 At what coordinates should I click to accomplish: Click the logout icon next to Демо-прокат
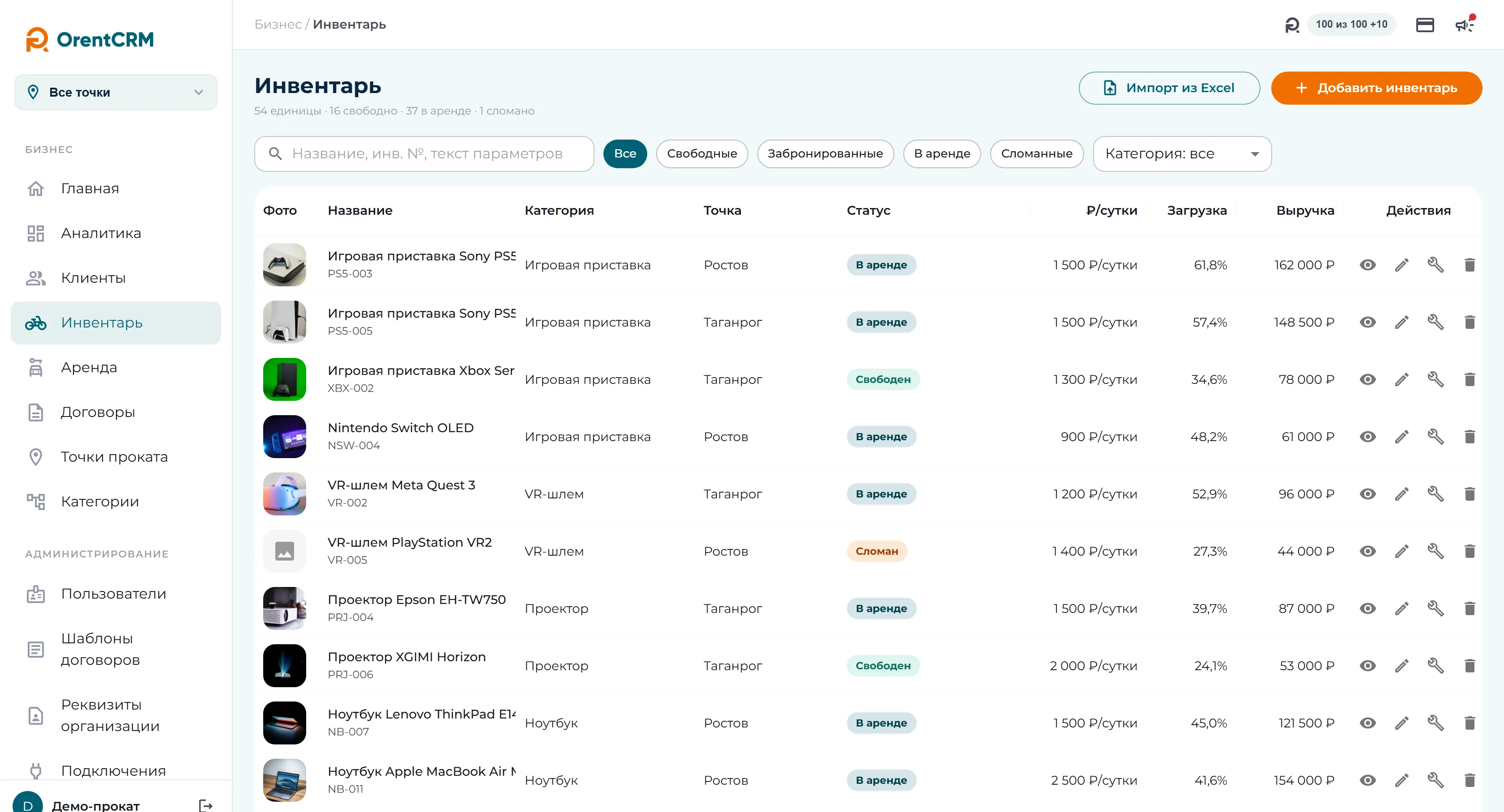(205, 806)
